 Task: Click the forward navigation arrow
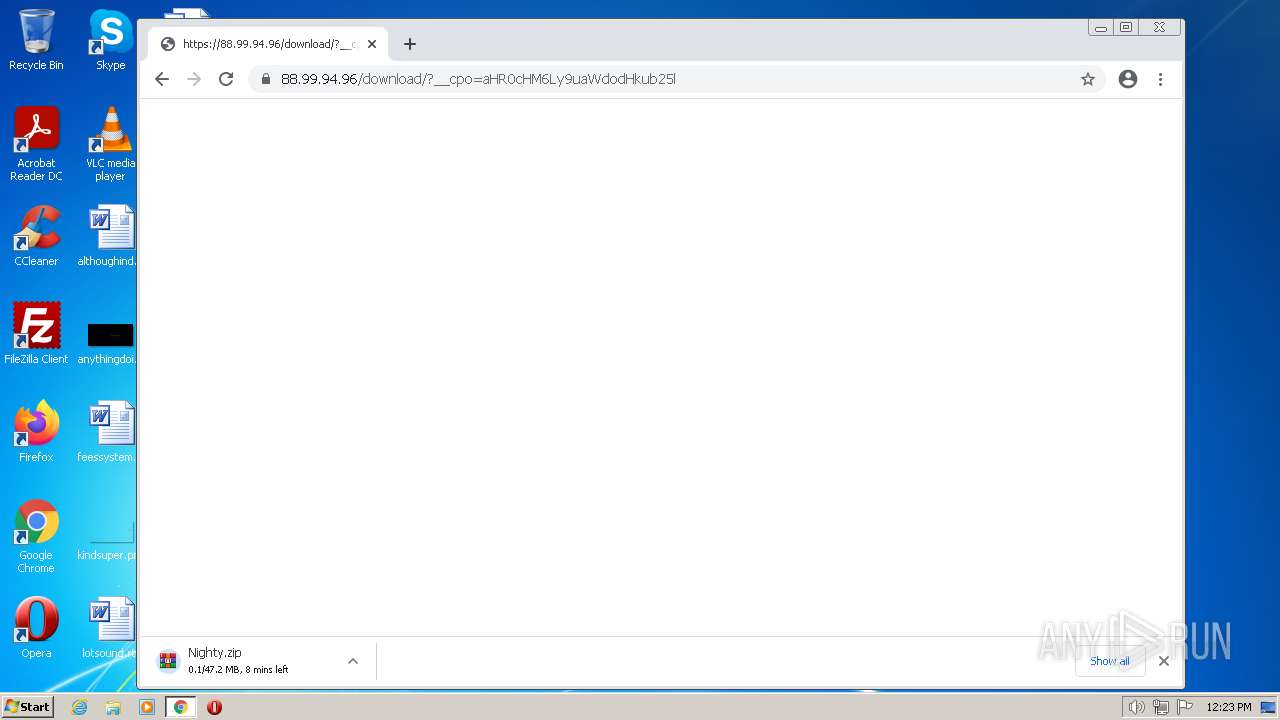[x=194, y=79]
